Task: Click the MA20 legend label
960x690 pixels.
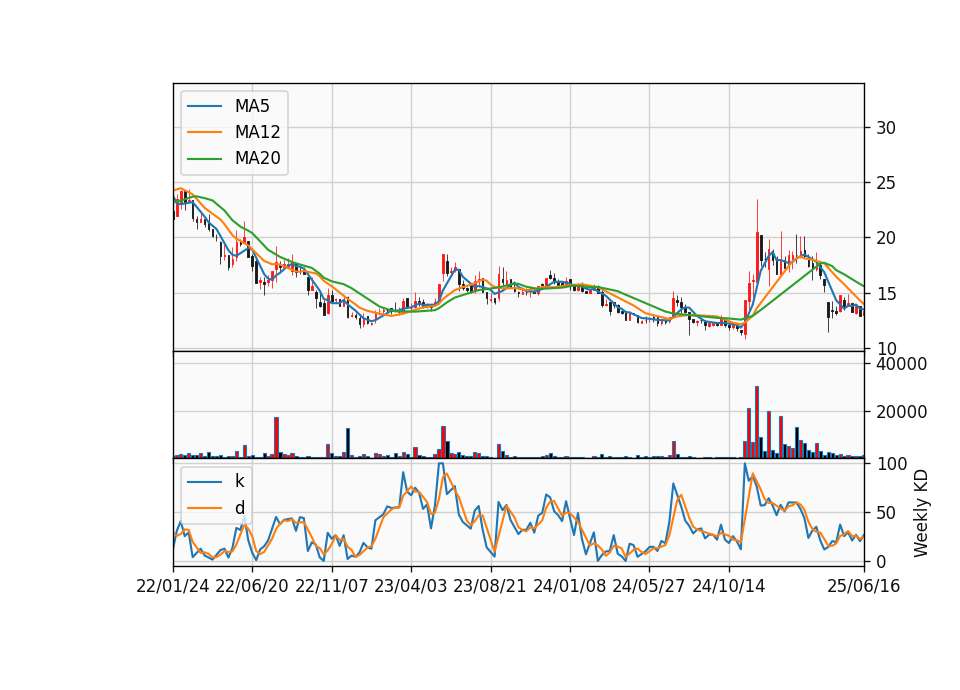Action: click(257, 158)
